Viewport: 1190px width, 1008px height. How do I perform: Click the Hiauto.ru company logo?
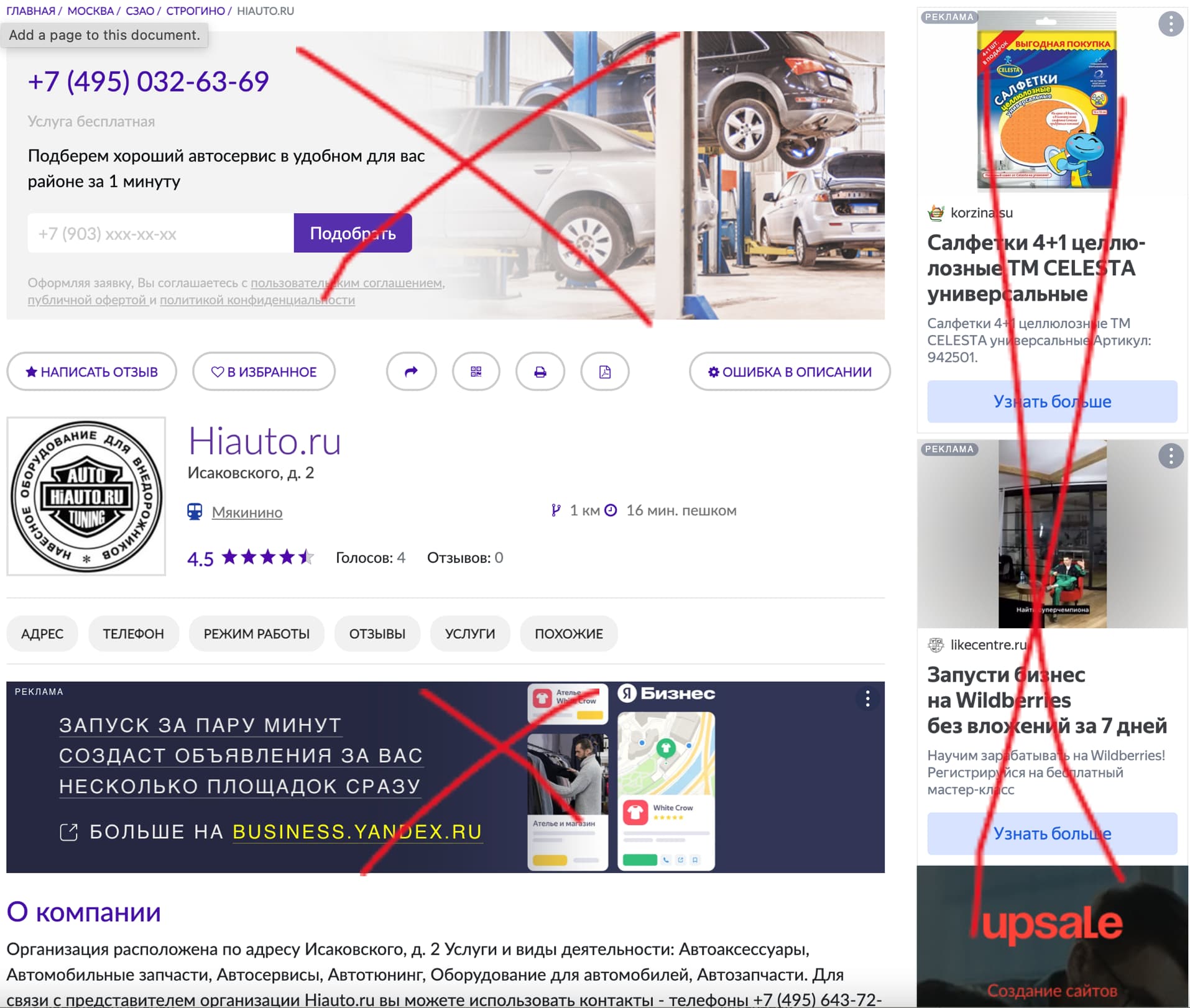[x=86, y=496]
